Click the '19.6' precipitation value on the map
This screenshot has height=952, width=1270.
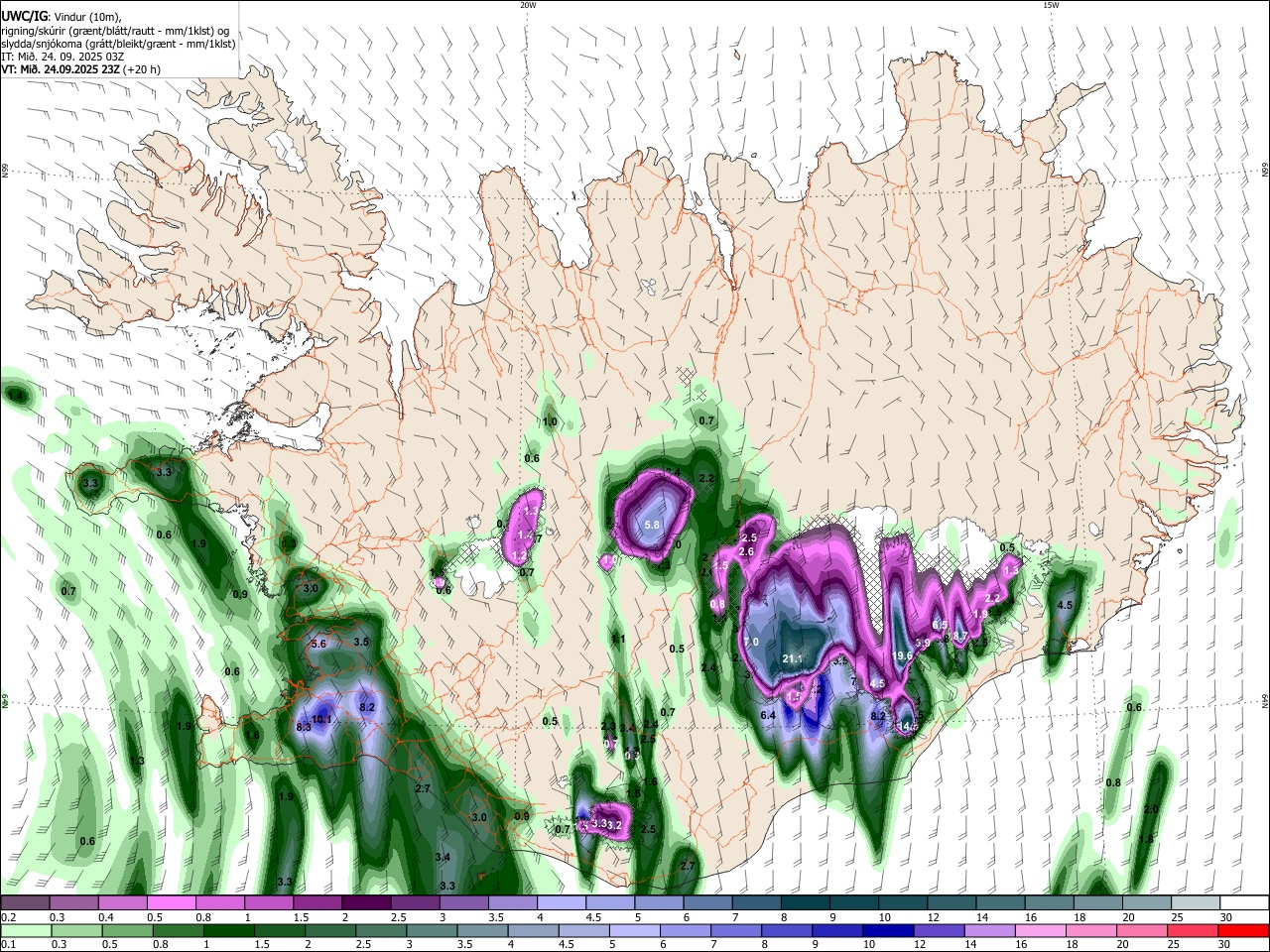click(902, 656)
